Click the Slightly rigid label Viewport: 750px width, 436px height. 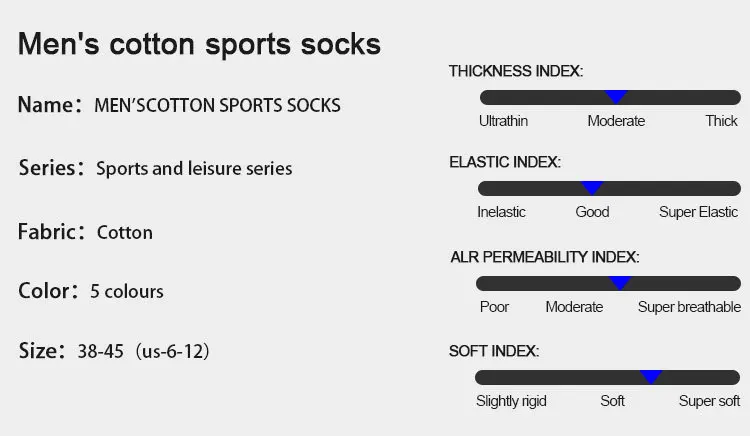point(511,401)
